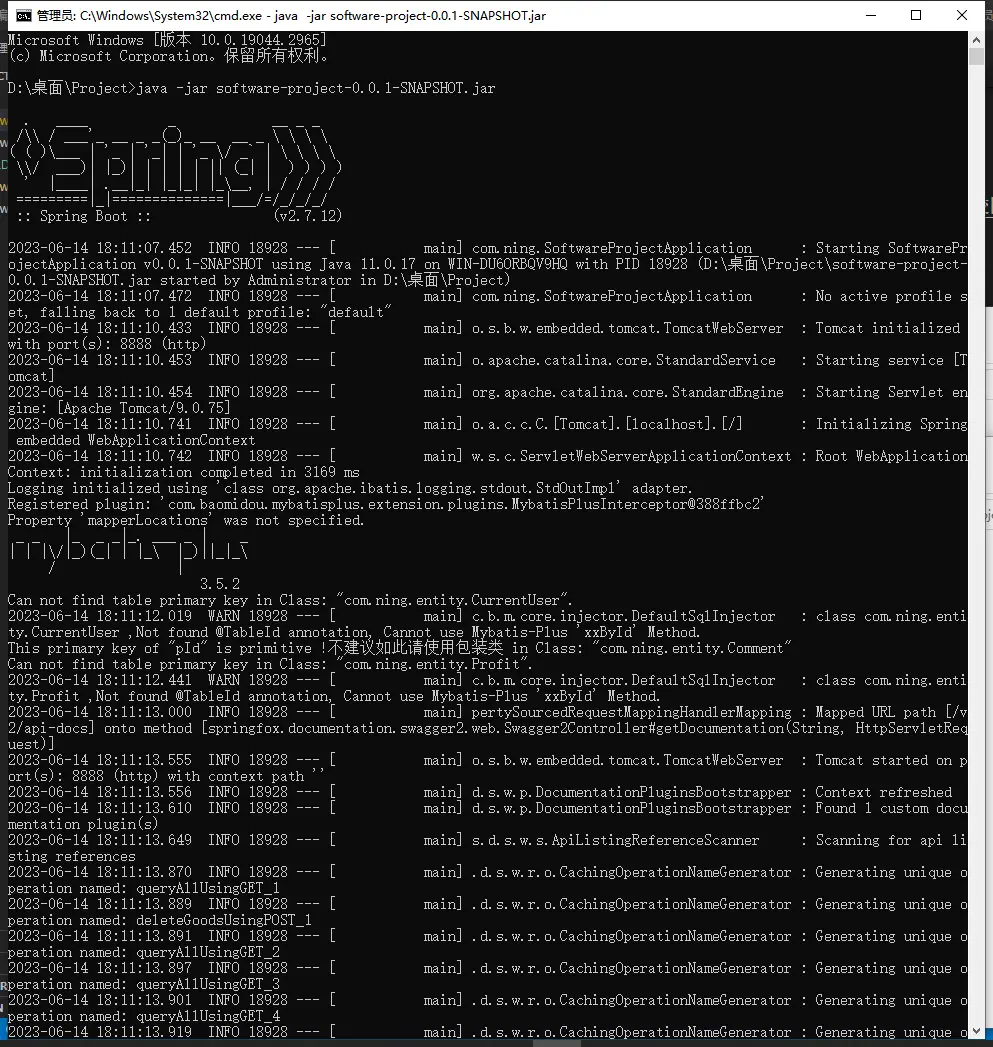
Task: Click the scrollbar down arrow
Action: pos(976,1030)
